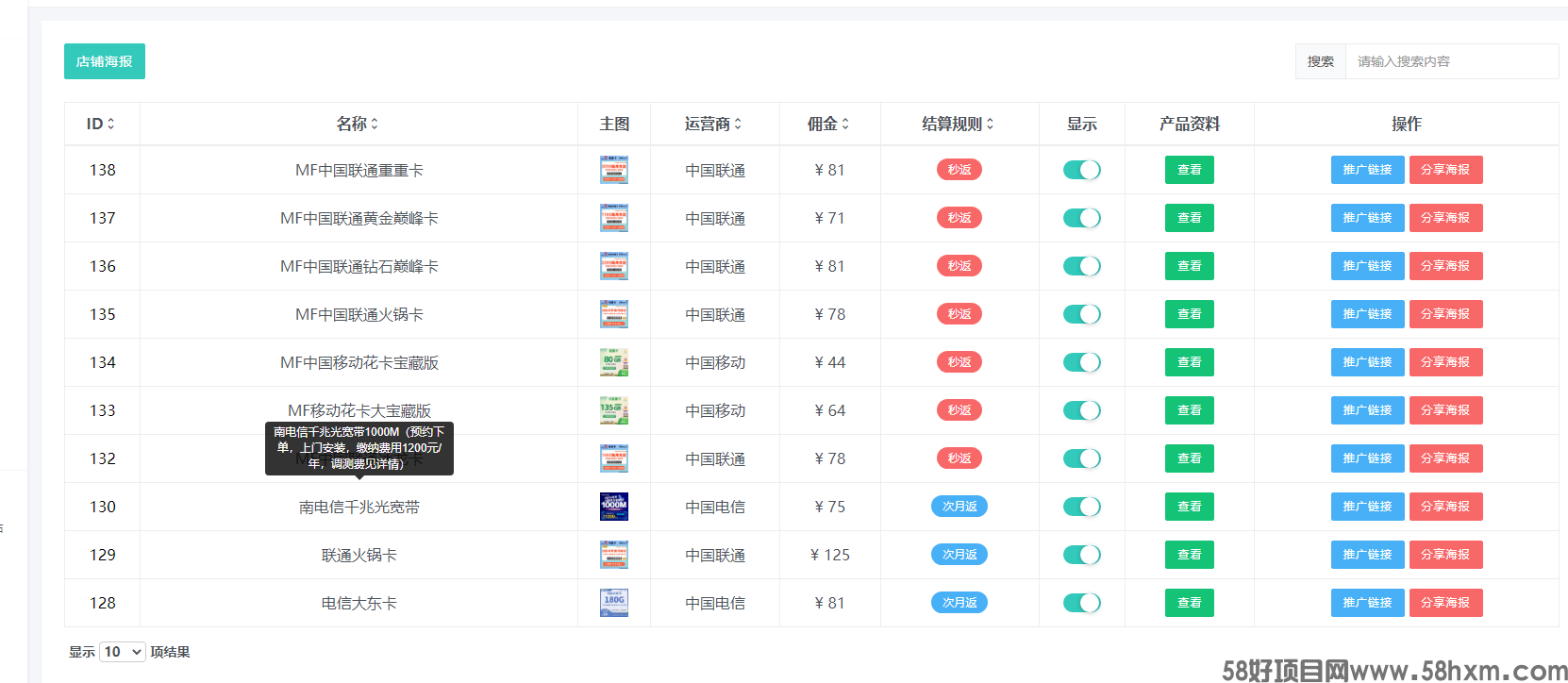This screenshot has height=683, width=1568.
Task: Sort the table by 结算规则 column
Action: pos(958,124)
